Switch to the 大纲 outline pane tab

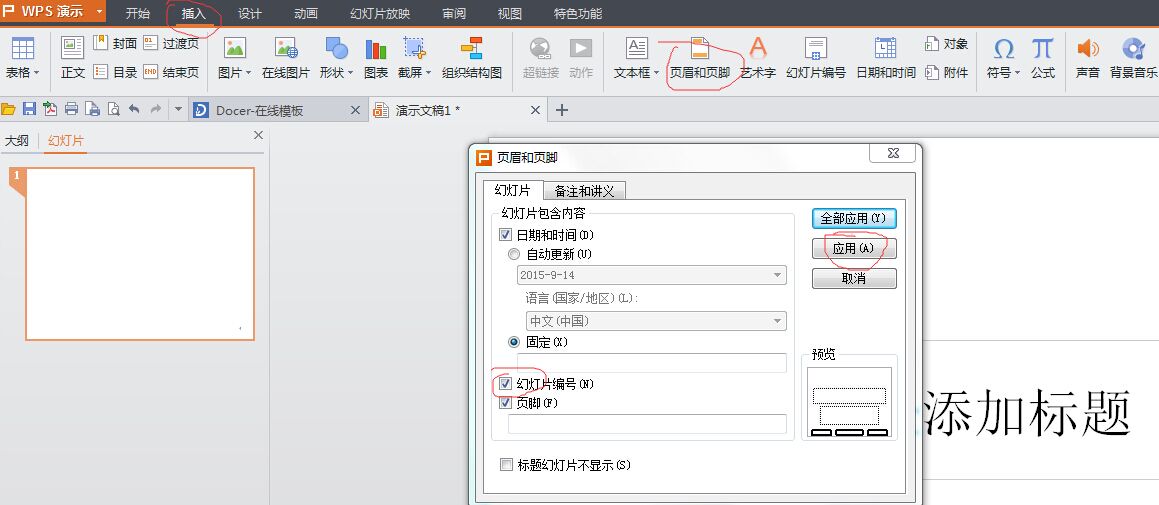[x=17, y=140]
